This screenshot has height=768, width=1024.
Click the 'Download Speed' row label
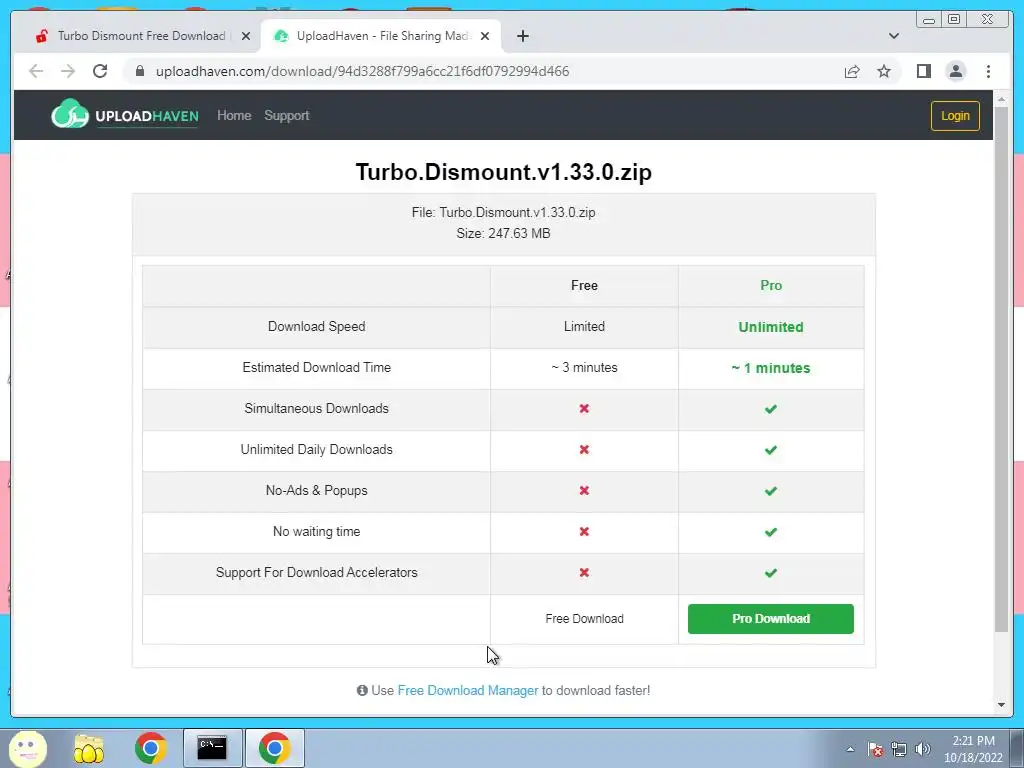(x=317, y=327)
